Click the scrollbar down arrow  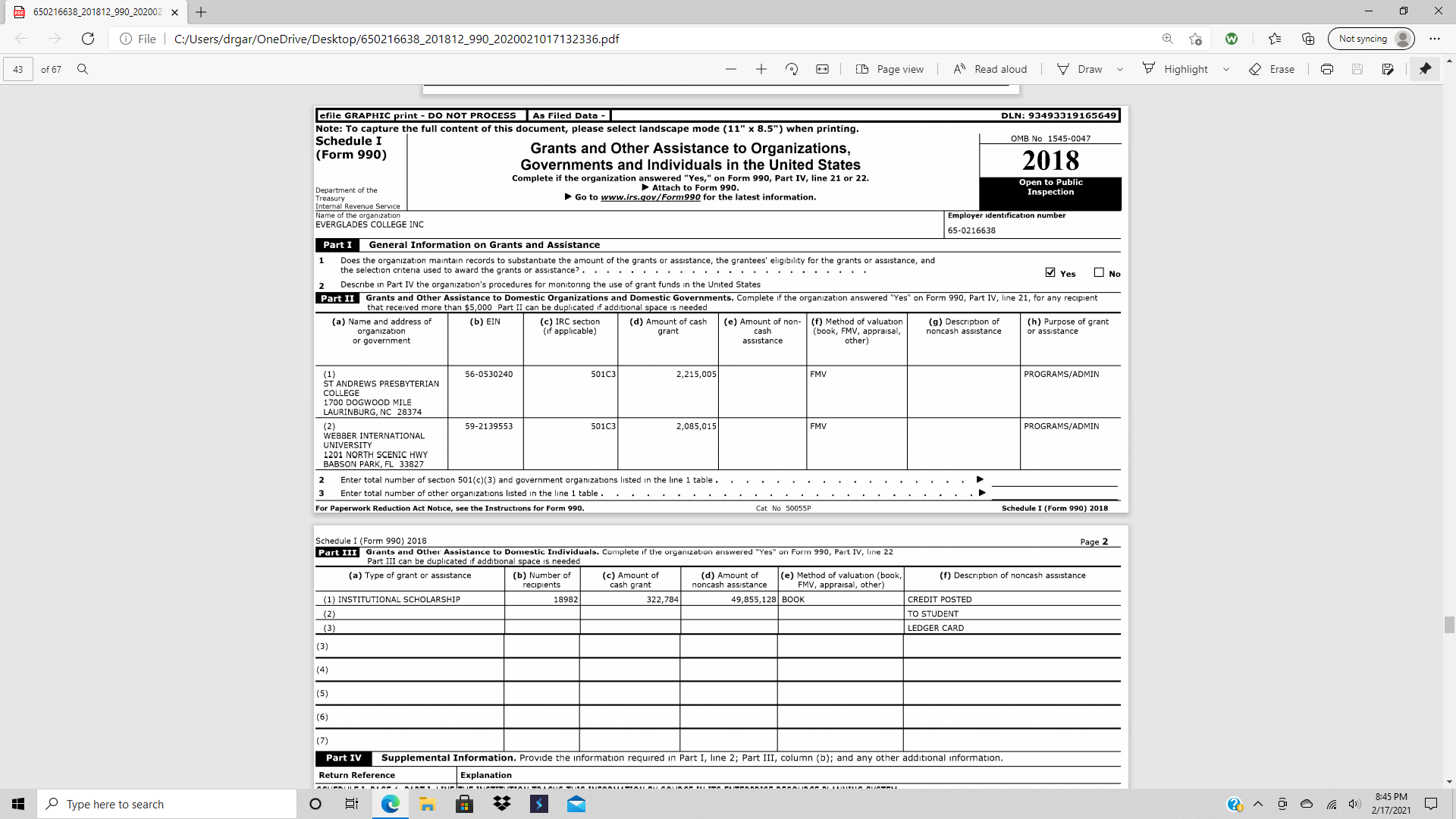[1449, 782]
